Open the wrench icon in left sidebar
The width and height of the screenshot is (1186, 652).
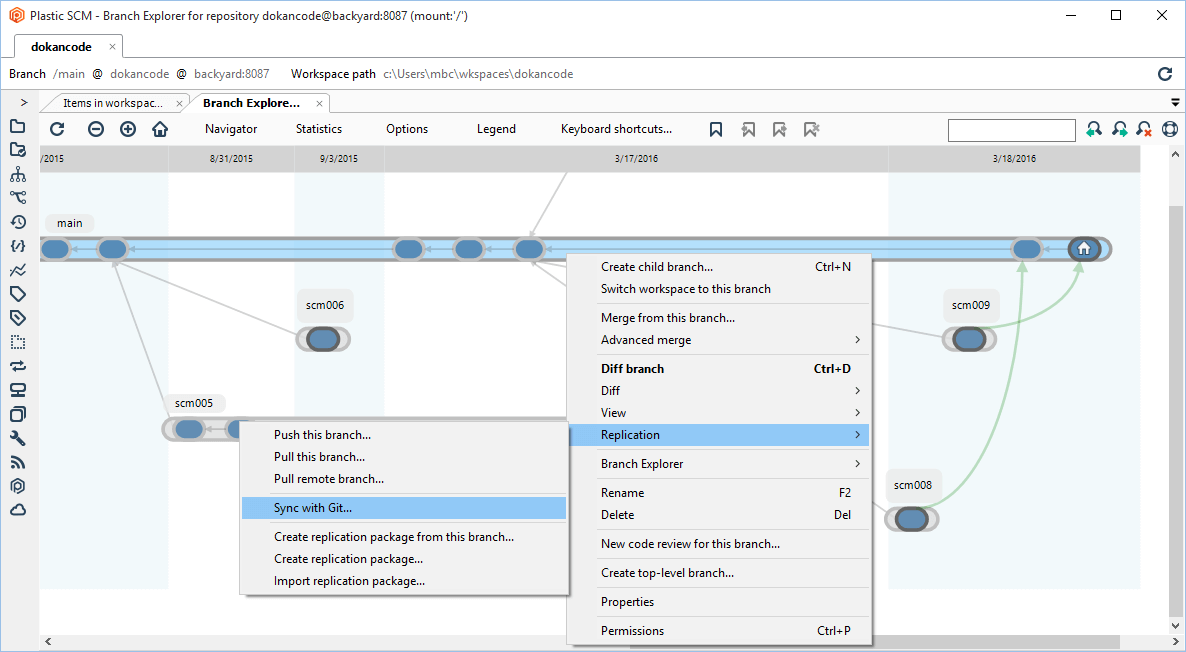click(17, 438)
